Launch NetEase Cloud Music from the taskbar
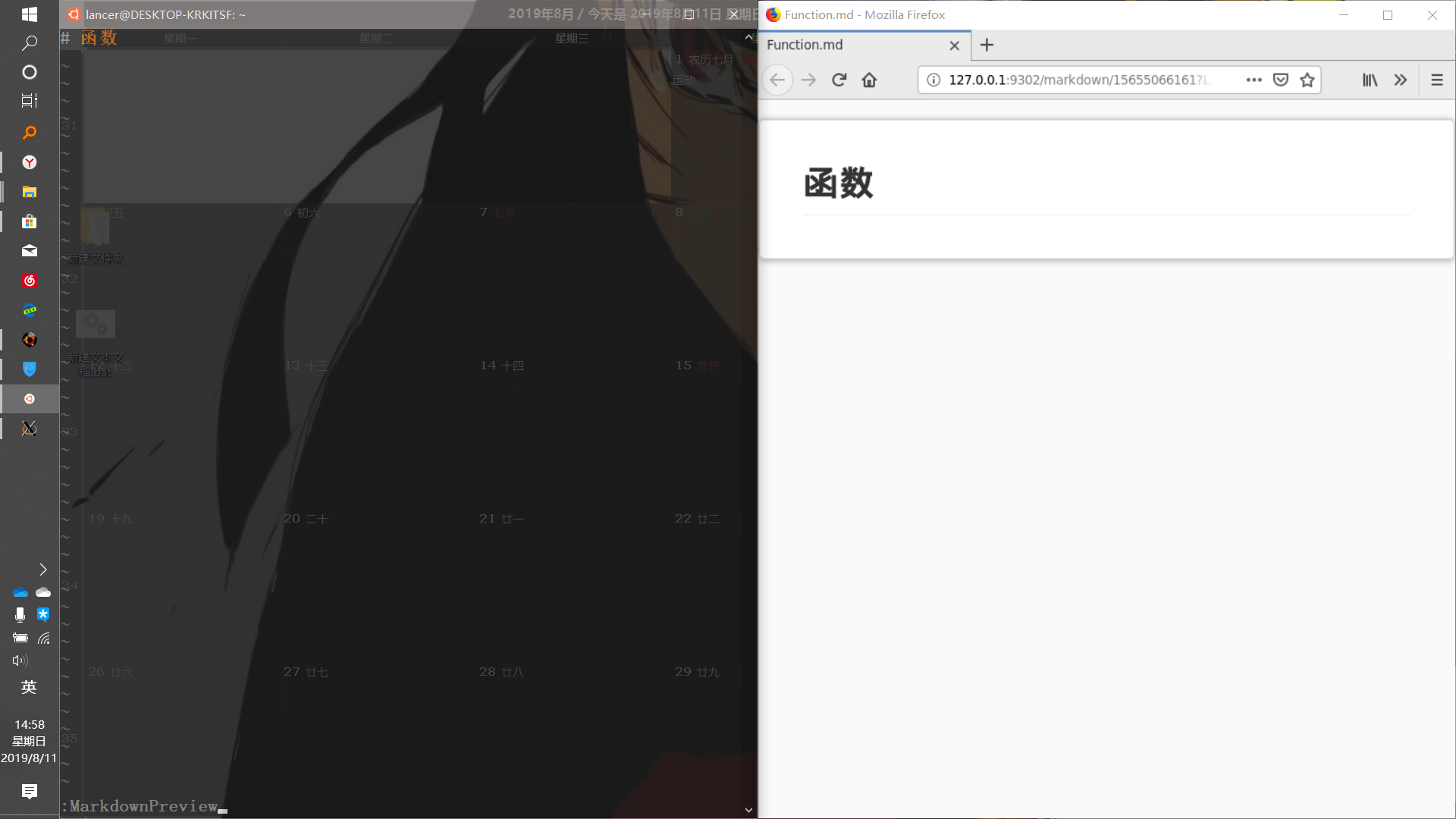 [30, 281]
